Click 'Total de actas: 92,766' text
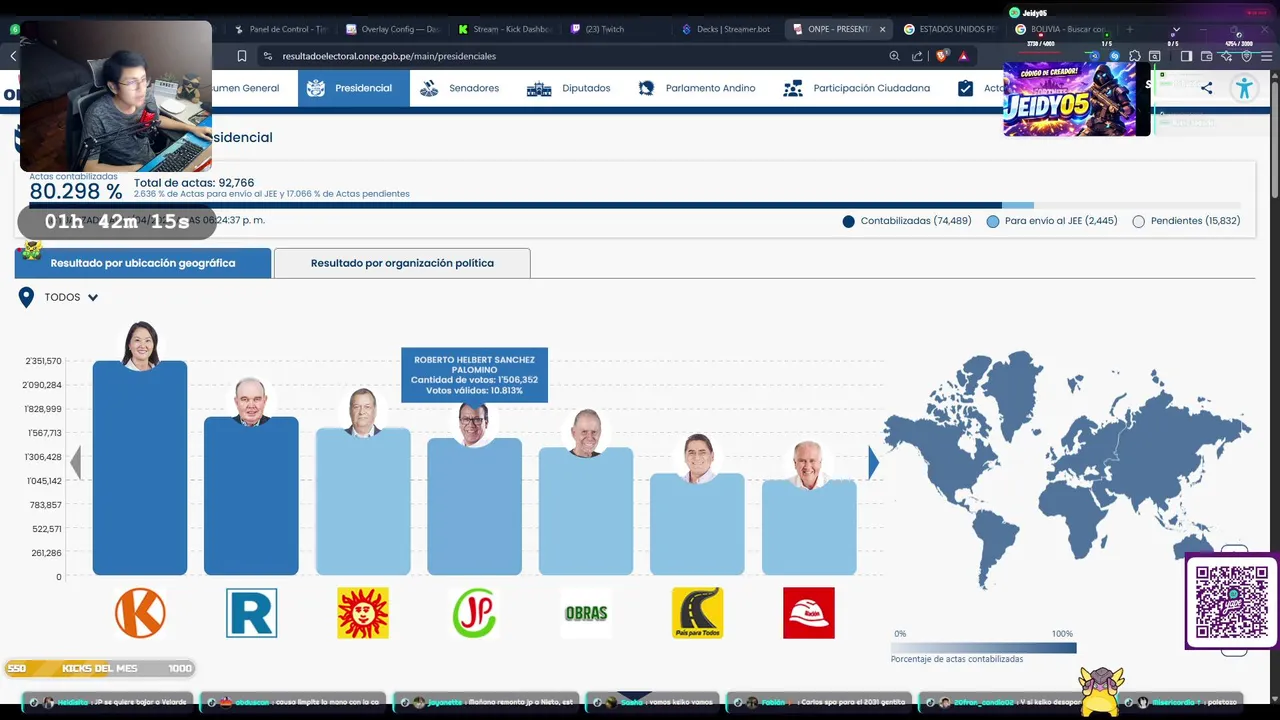 (x=194, y=183)
